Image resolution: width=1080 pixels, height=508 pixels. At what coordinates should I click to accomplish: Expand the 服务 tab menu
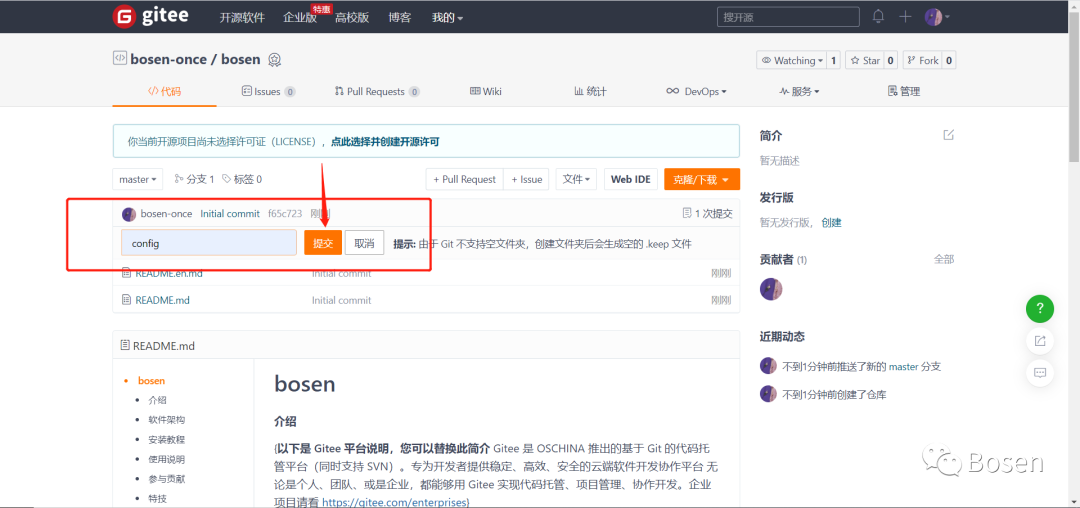(x=799, y=92)
